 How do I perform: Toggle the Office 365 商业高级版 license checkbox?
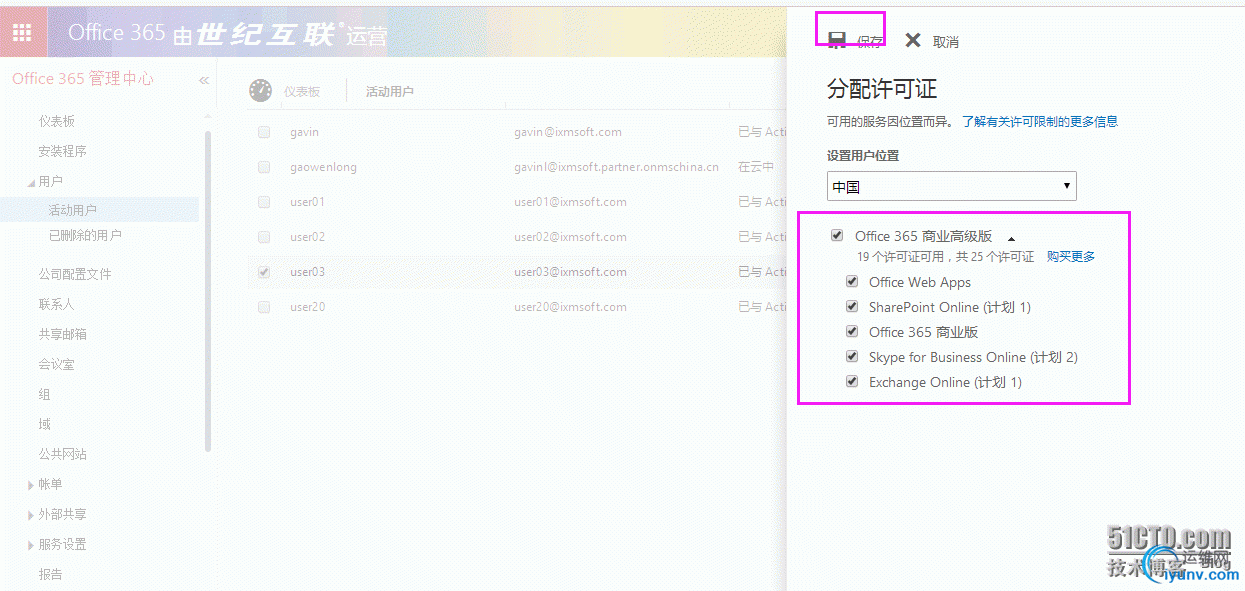837,236
